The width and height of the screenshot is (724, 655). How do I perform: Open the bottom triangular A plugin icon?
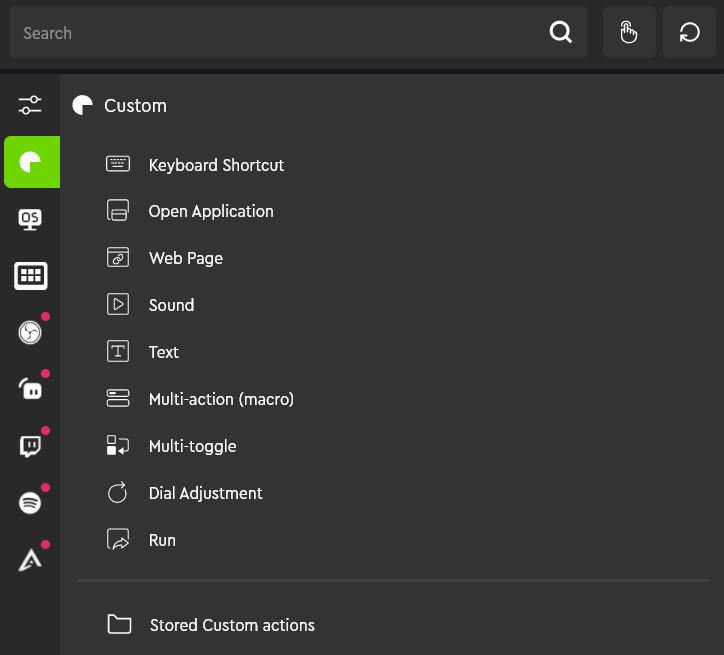(30, 560)
